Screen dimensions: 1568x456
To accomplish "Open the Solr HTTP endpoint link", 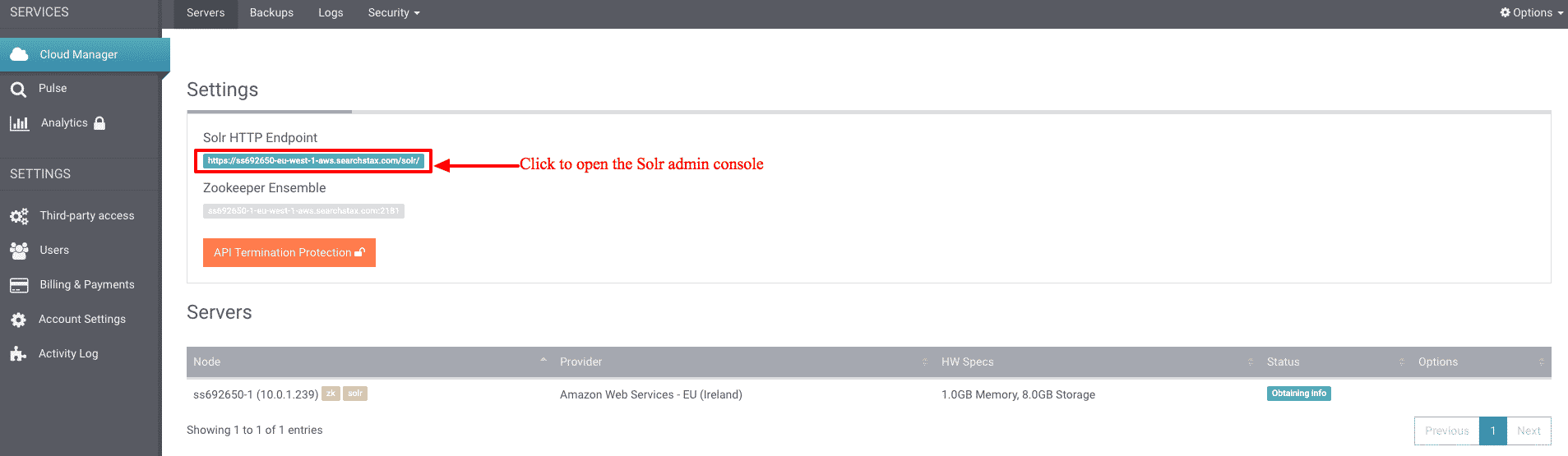I will 313,161.
